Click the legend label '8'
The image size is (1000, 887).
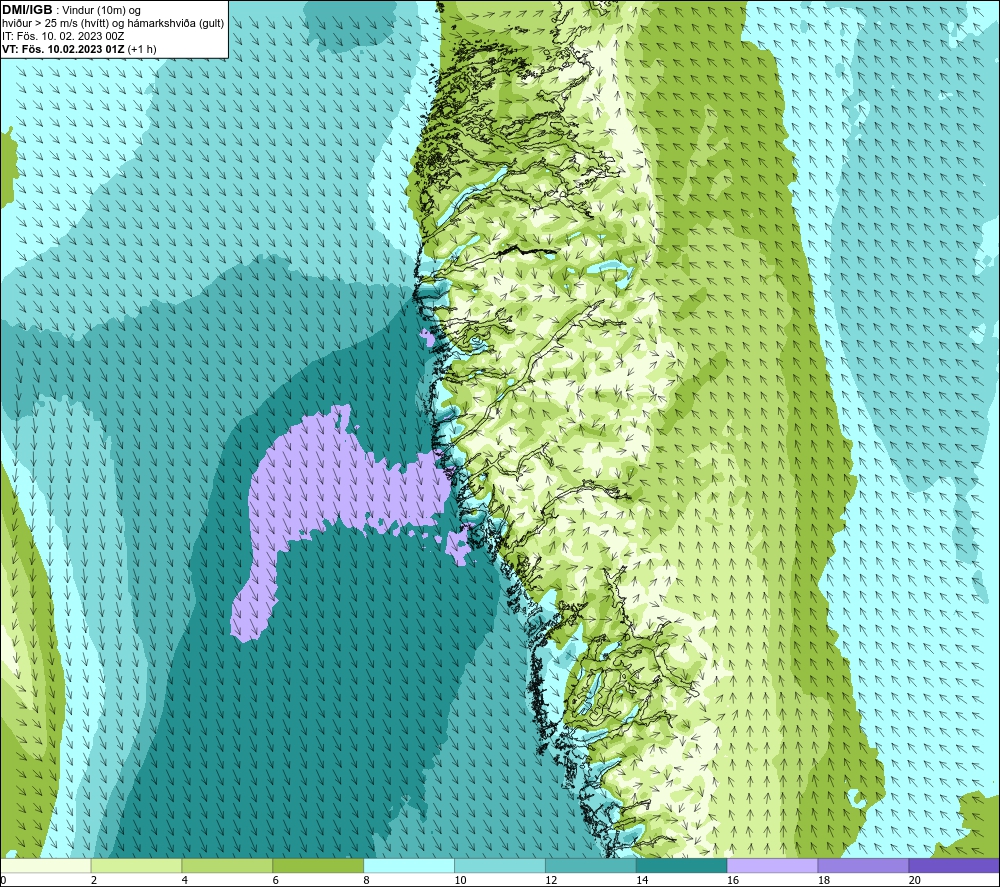[366, 880]
